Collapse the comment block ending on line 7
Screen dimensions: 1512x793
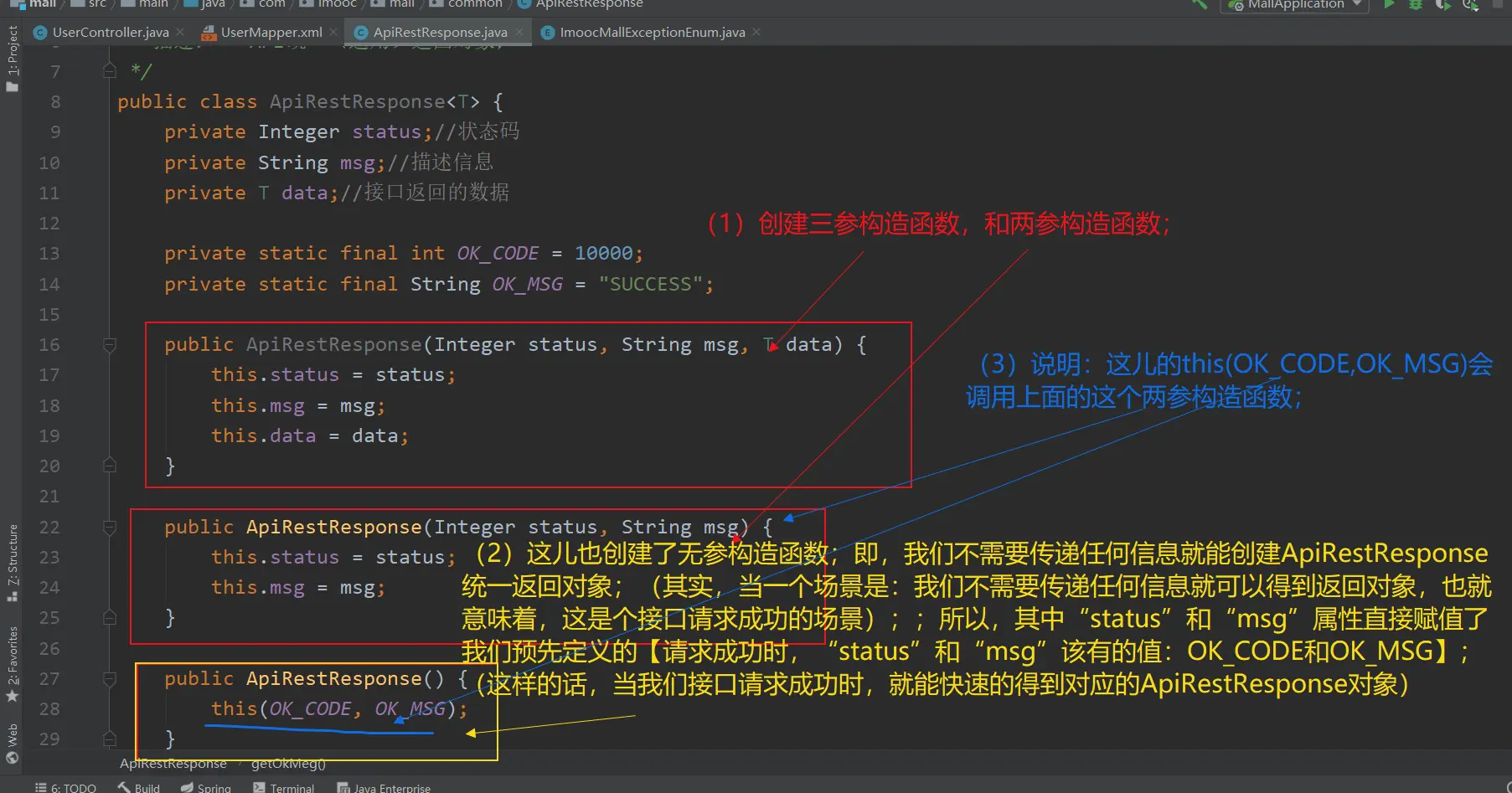tap(109, 71)
